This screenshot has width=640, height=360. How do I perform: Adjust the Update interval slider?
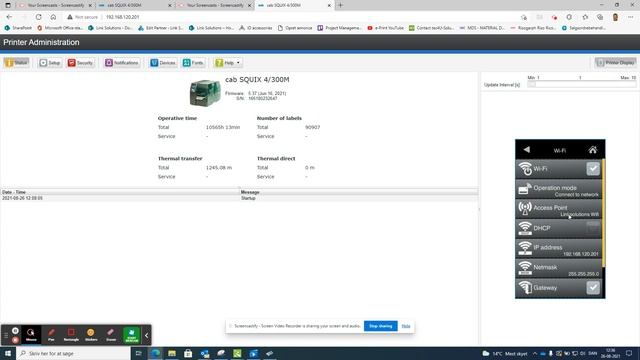(x=582, y=84)
